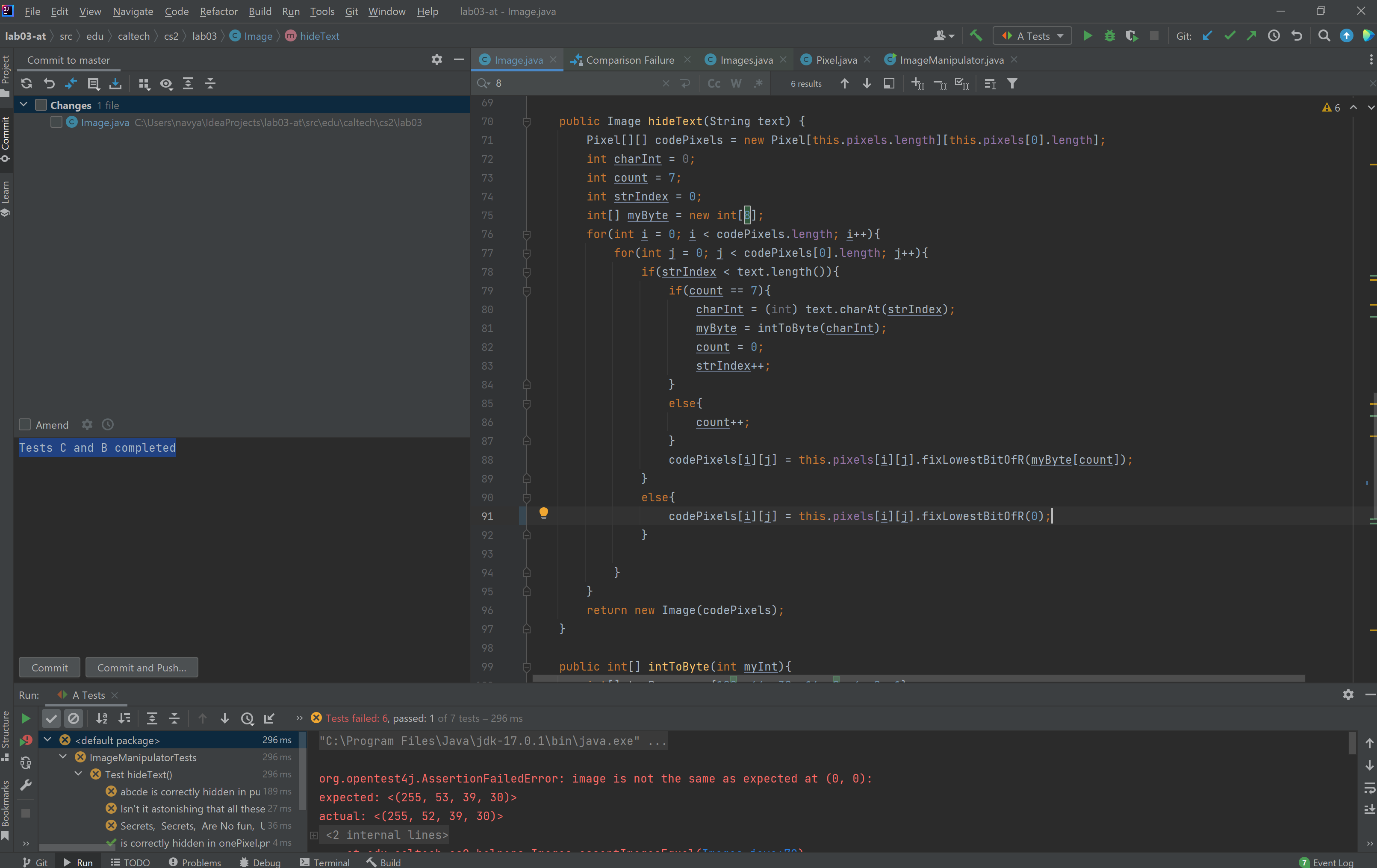The image size is (1377, 868).
Task: Collapse the ImageManipulatorTests node
Action: point(63,756)
